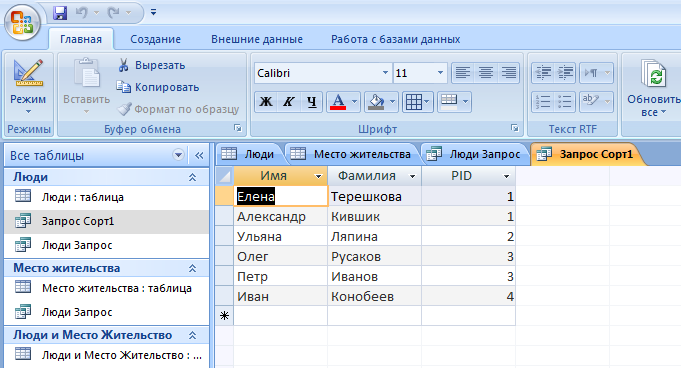The image size is (681, 368).
Task: Click Вырезать scissors command
Action: click(x=151, y=65)
